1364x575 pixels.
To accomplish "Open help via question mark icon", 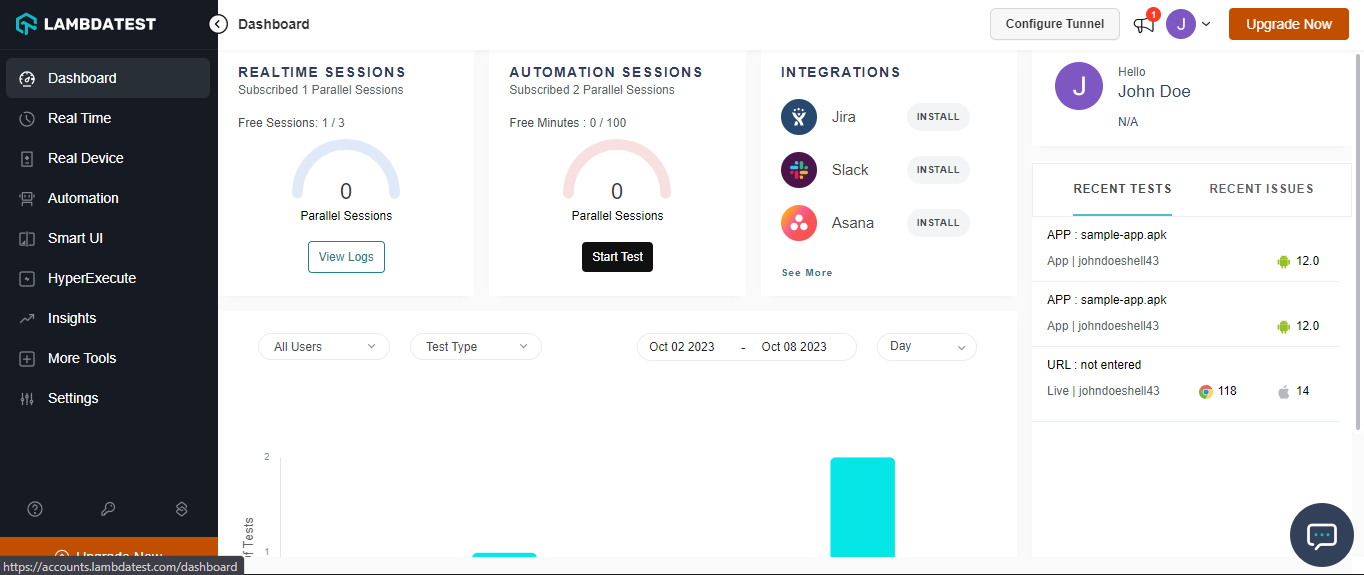I will pyautogui.click(x=35, y=509).
